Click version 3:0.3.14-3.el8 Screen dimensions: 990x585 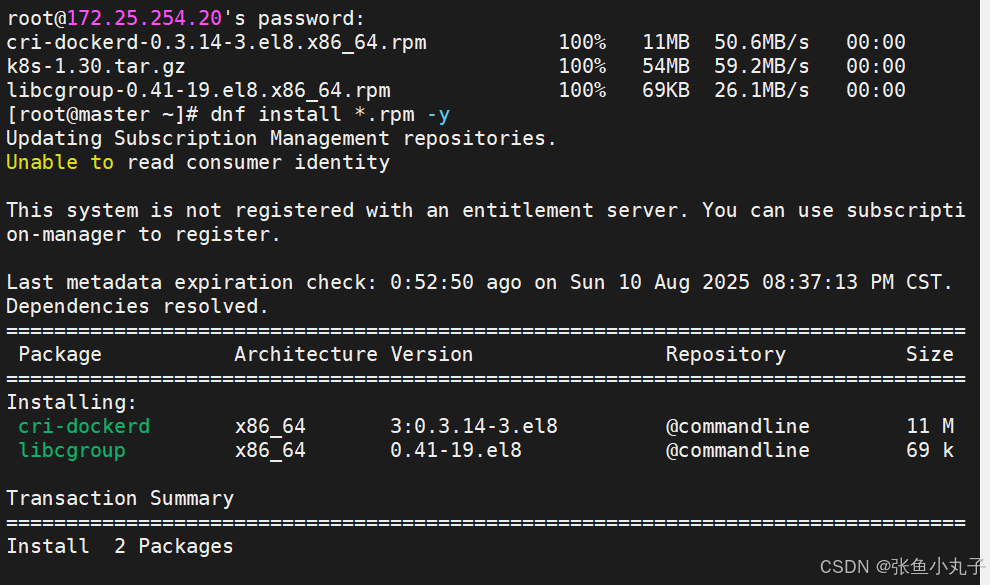[x=474, y=426]
